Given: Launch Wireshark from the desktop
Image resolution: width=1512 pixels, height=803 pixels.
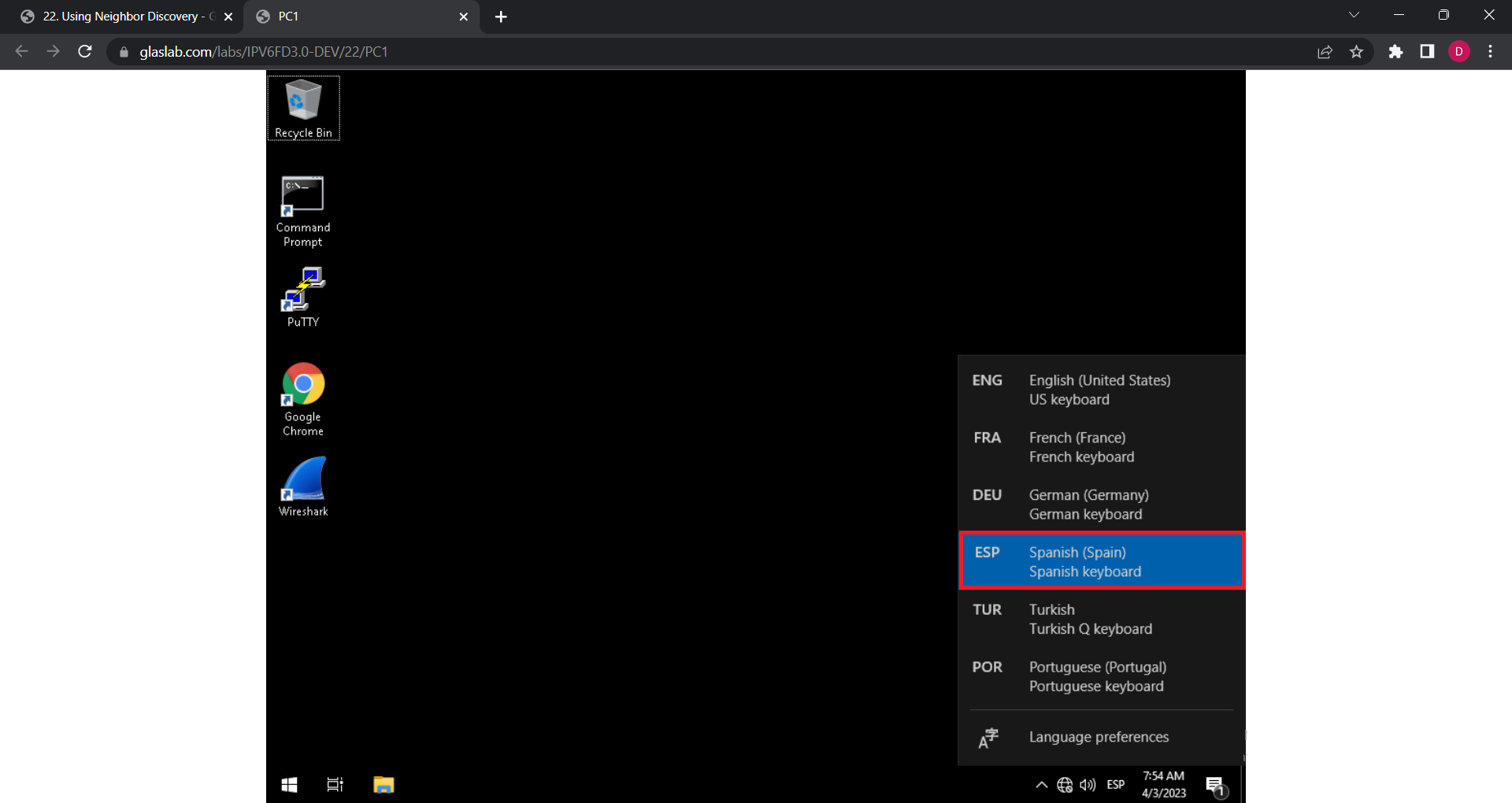Looking at the screenshot, I should pyautogui.click(x=303, y=486).
